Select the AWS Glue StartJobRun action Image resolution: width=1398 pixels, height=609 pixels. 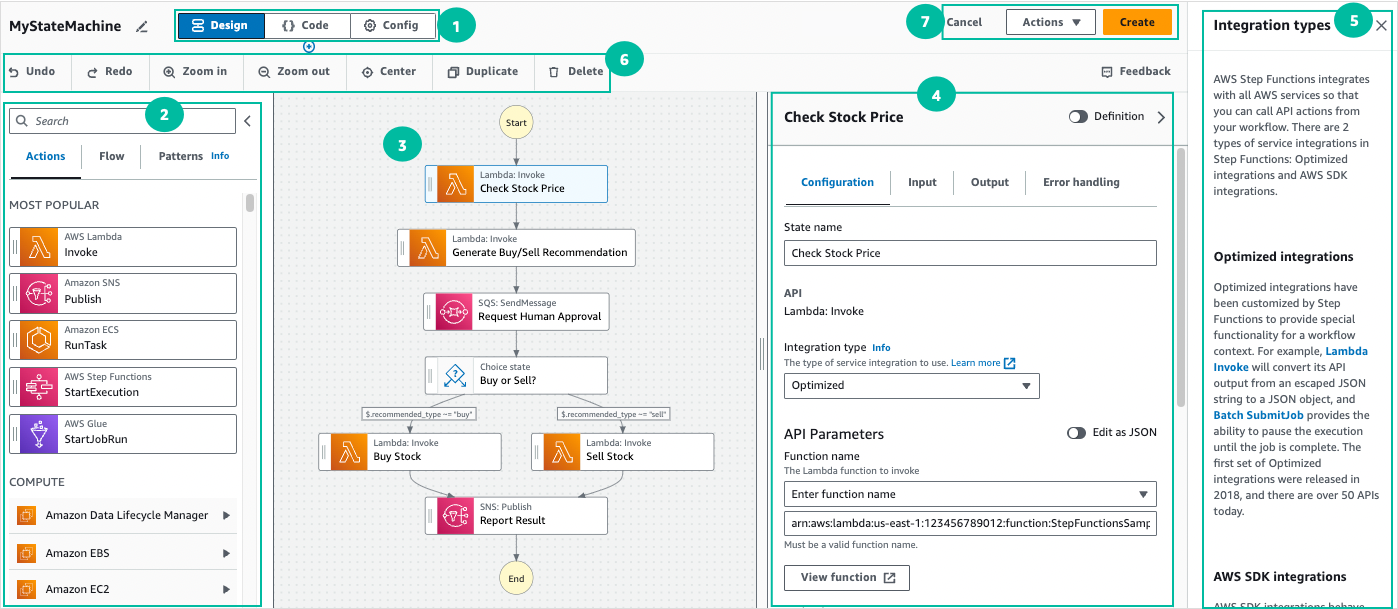click(122, 434)
